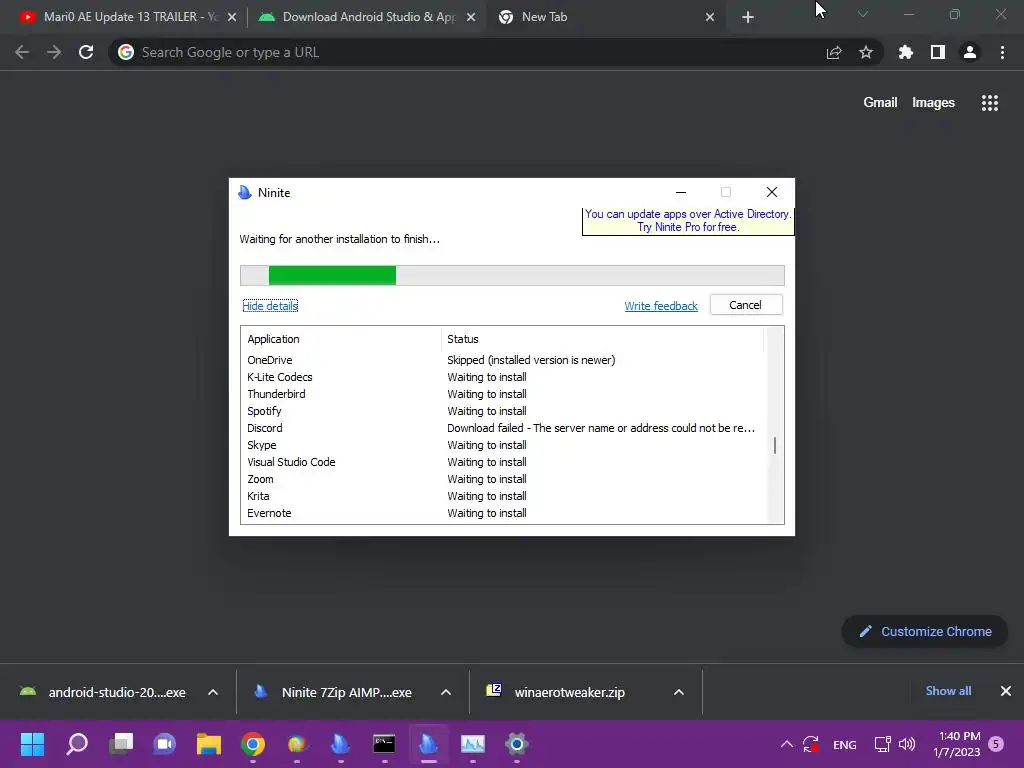This screenshot has height=768, width=1024.
Task: Cancel the Ninite installation
Action: coord(746,305)
